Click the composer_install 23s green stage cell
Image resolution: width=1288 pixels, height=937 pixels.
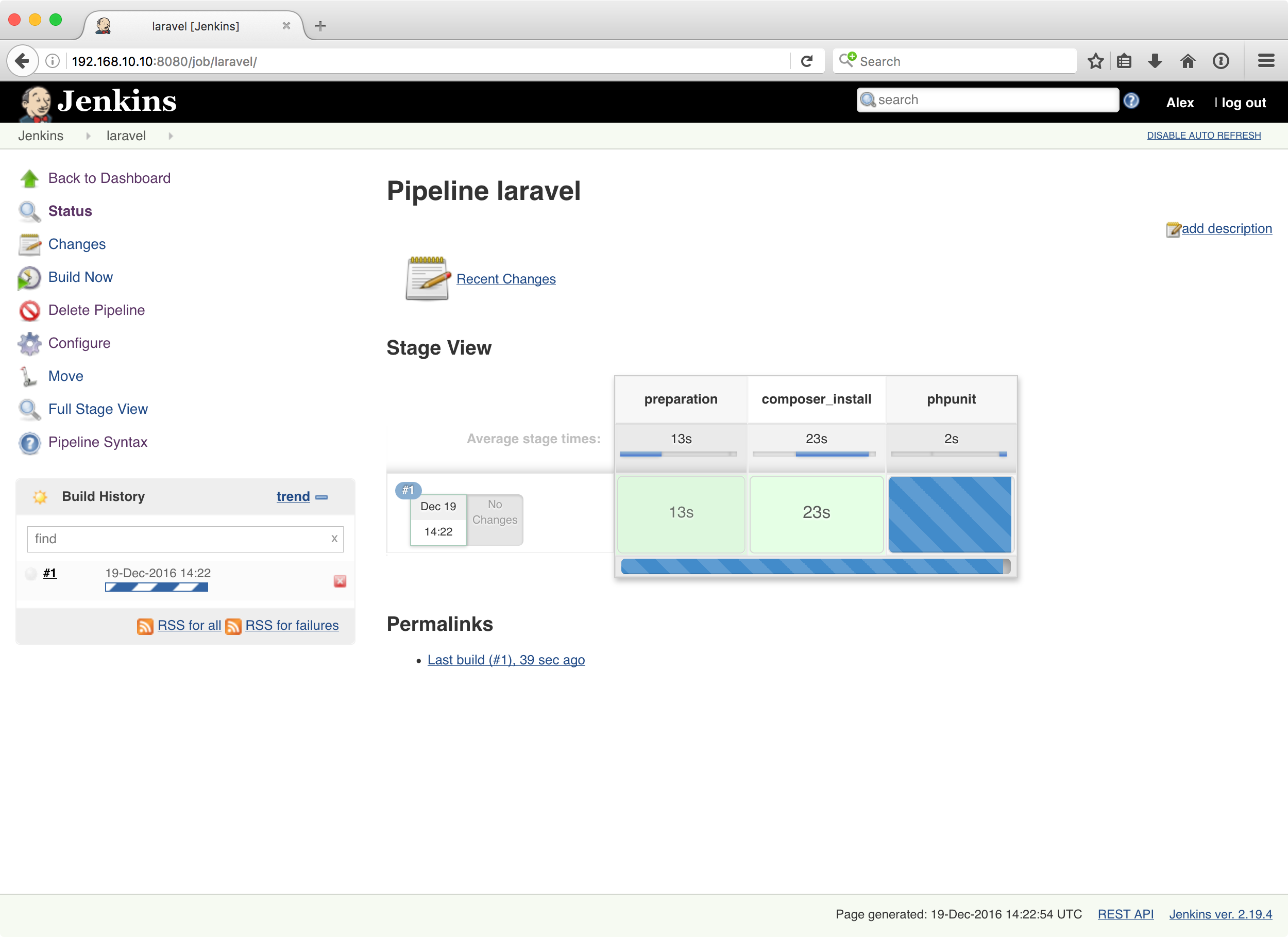816,514
